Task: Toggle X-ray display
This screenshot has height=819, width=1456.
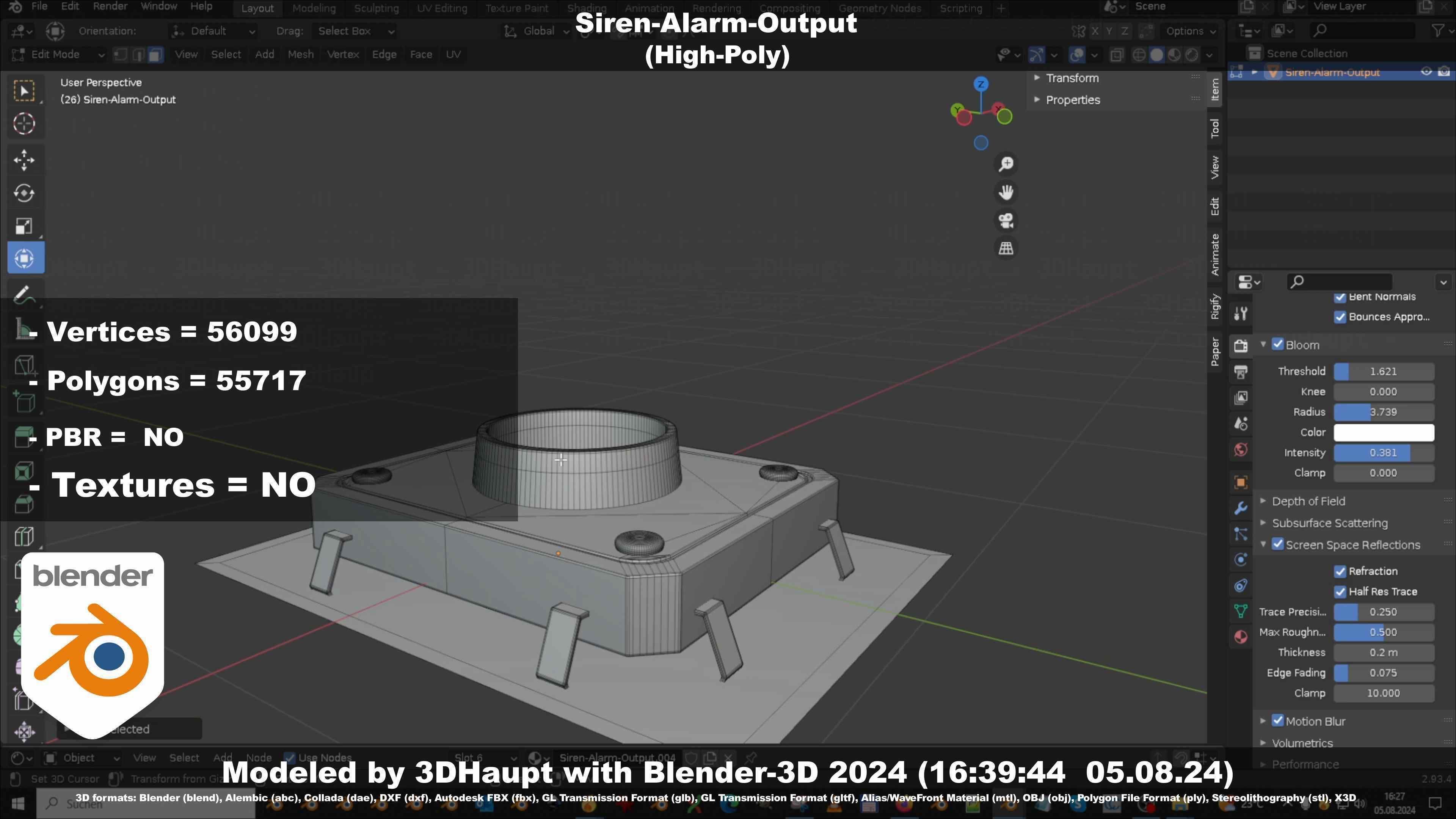Action: click(x=1116, y=55)
